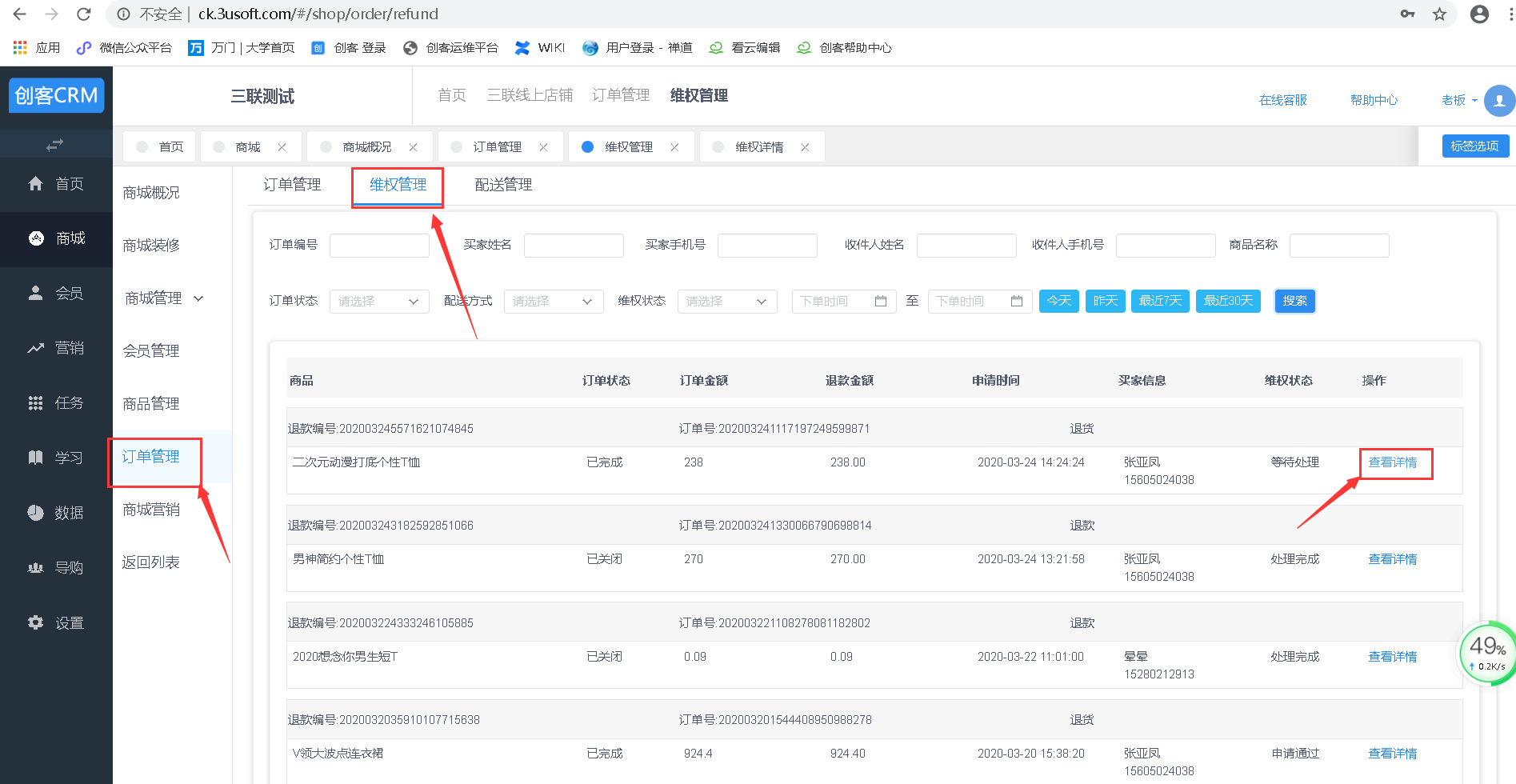Open the 微信公众平台 bookmark

coord(124,48)
